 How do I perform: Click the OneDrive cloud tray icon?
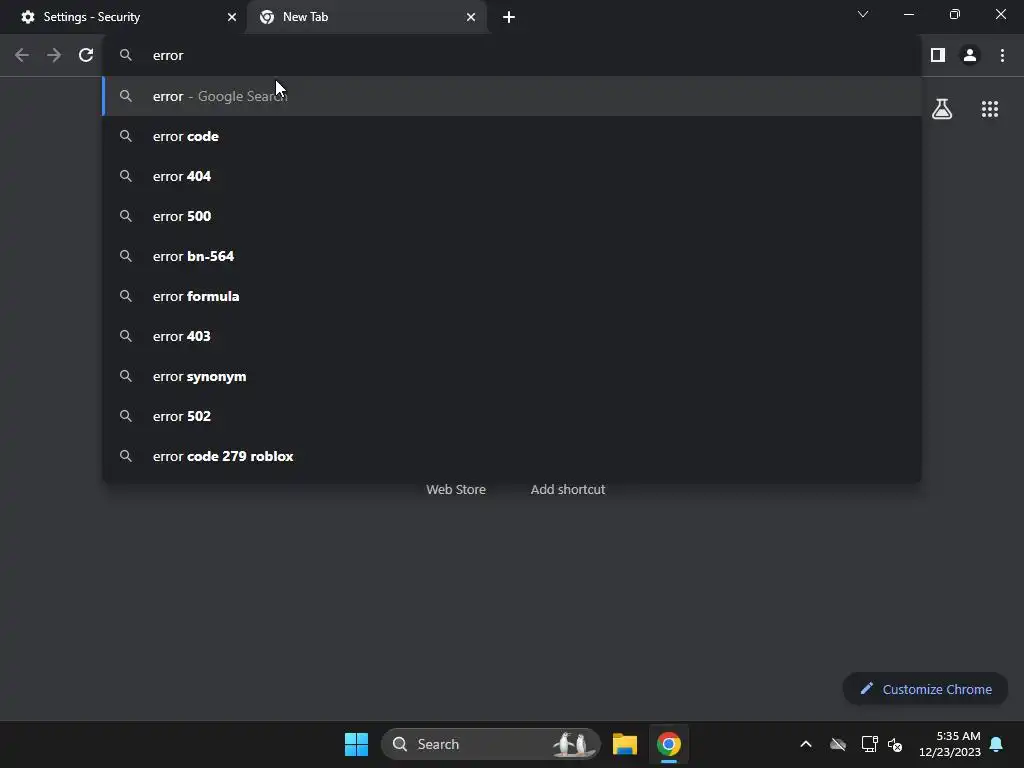838,744
